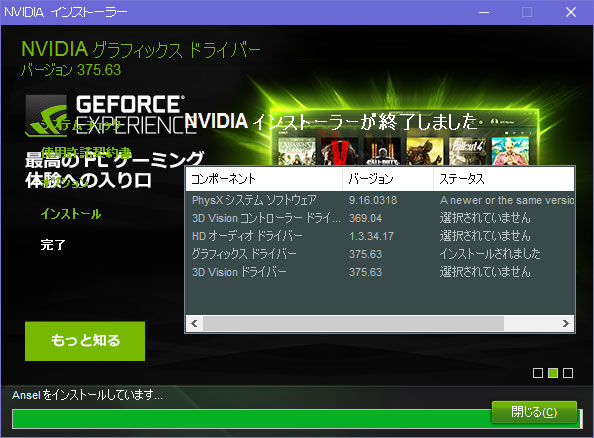594x438 pixels.
Task: Click the right scroll arrow of component list
Action: [x=566, y=324]
